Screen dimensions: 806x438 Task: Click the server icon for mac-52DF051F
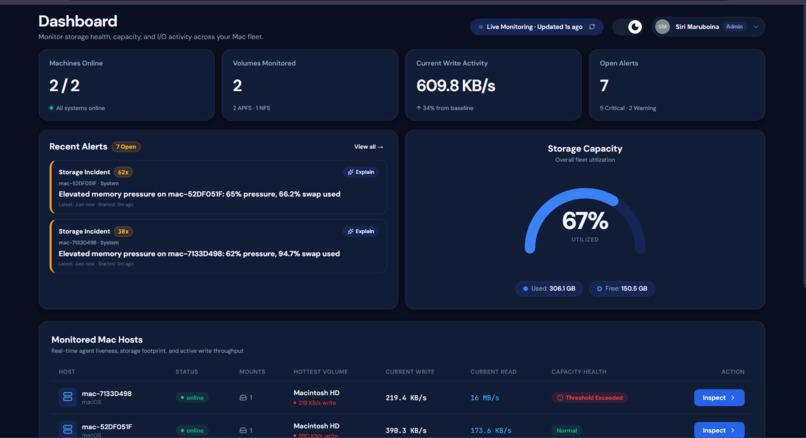67,429
